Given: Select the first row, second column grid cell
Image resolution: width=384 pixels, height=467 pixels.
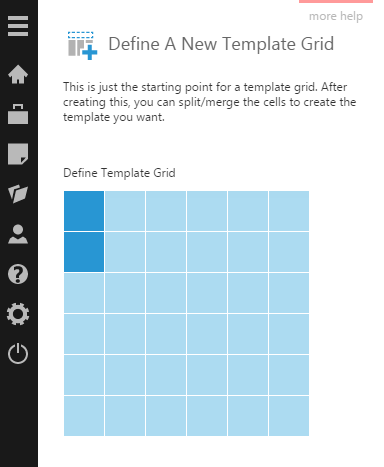Looking at the screenshot, I should pyautogui.click(x=125, y=211).
